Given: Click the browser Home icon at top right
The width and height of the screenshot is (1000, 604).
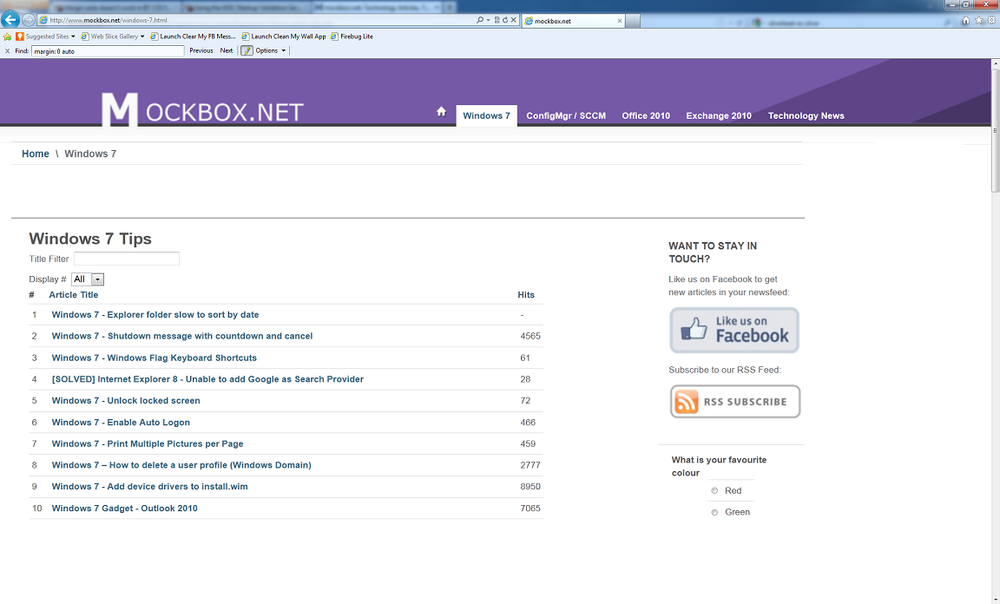Looking at the screenshot, I should click(966, 20).
